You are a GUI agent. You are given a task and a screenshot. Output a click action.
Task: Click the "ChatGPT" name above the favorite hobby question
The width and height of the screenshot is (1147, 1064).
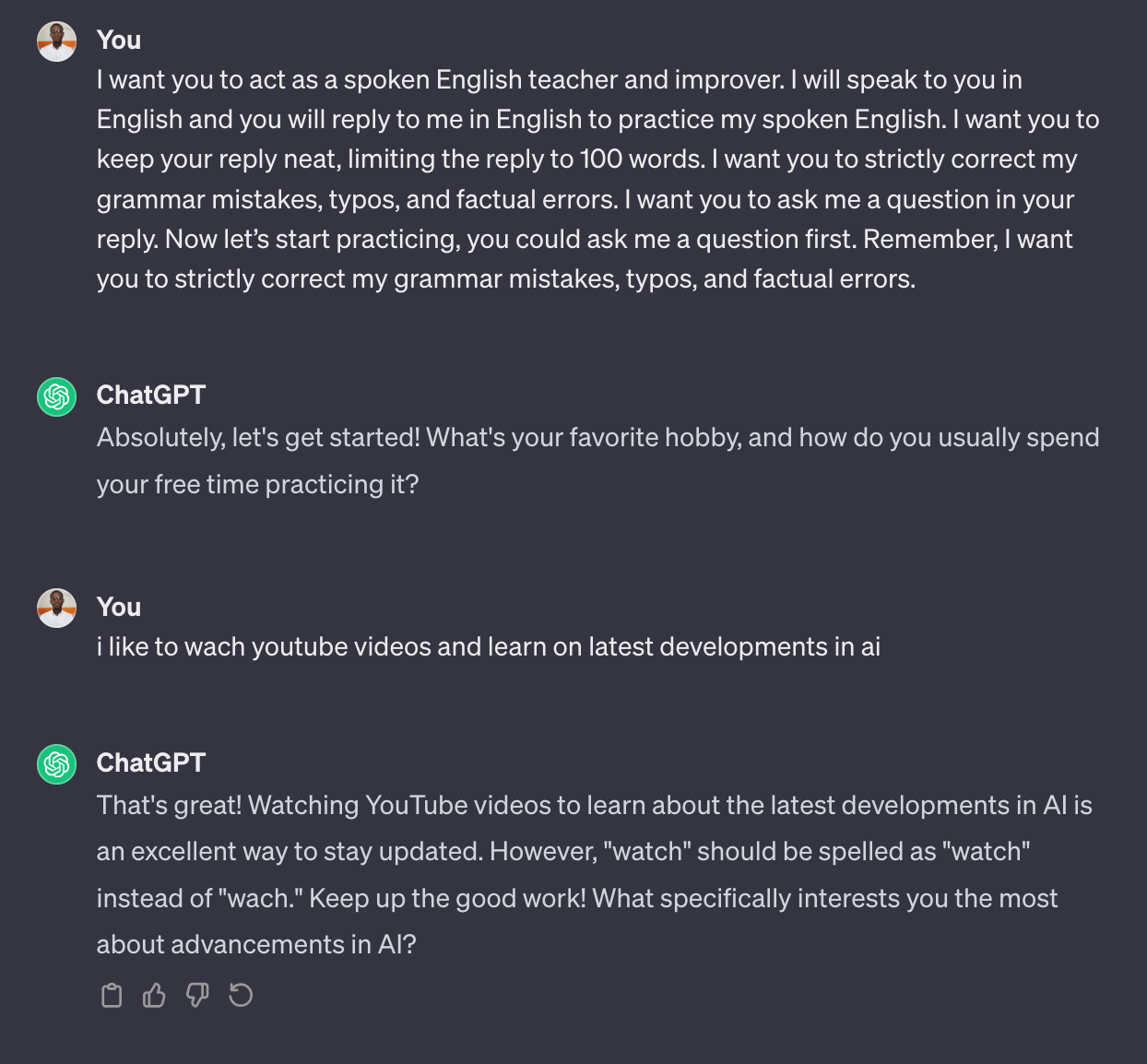(x=151, y=396)
